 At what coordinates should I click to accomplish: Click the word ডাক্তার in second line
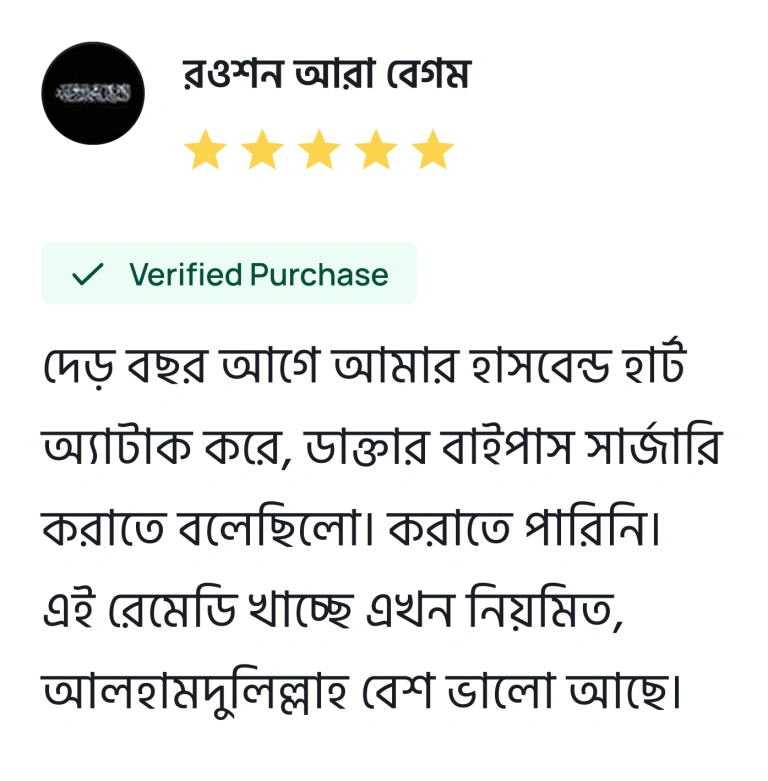click(366, 445)
